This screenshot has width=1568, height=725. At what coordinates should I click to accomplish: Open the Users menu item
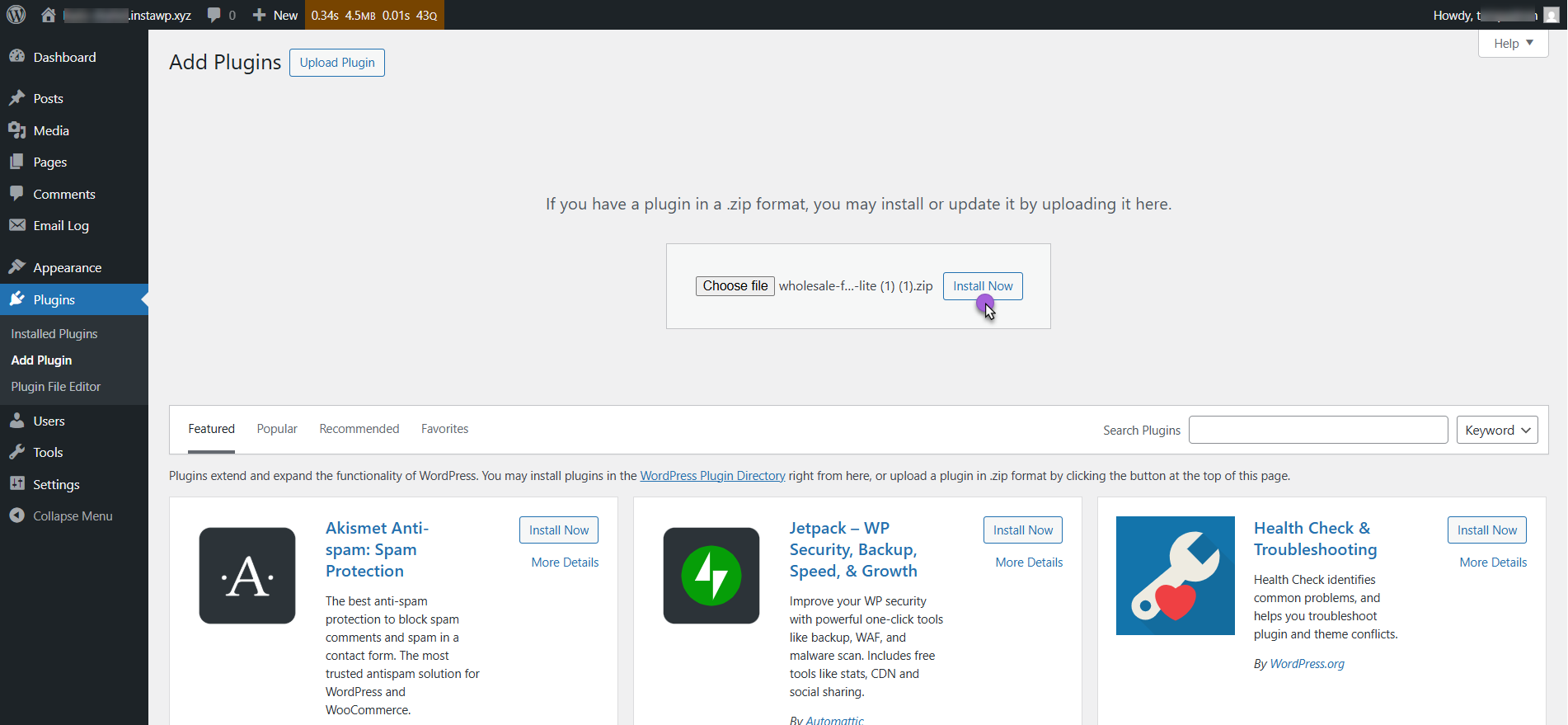(74, 421)
